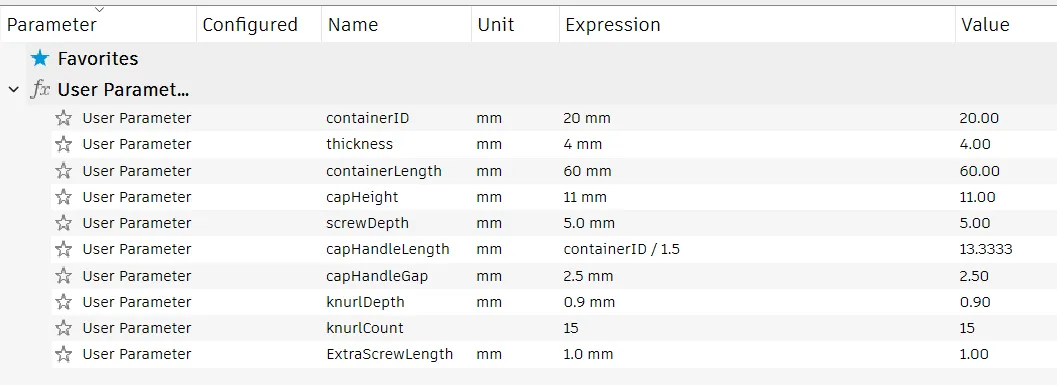
Task: Toggle favorite star for capHandleLength
Action: (63, 249)
